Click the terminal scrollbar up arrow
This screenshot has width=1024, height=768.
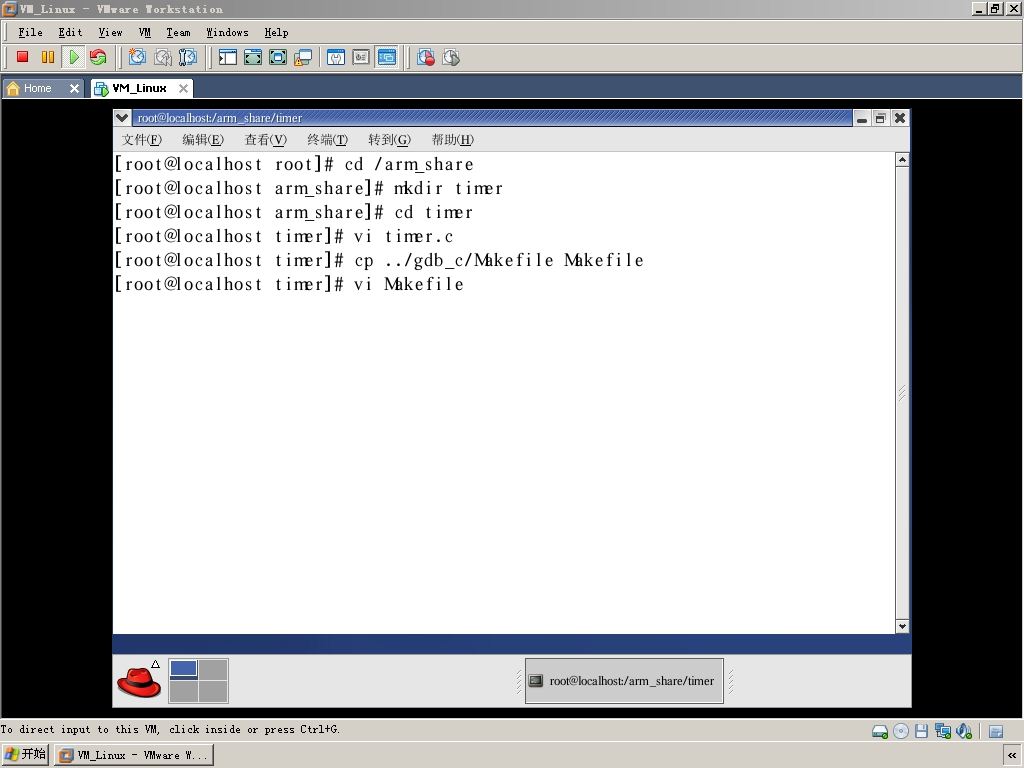point(902,160)
